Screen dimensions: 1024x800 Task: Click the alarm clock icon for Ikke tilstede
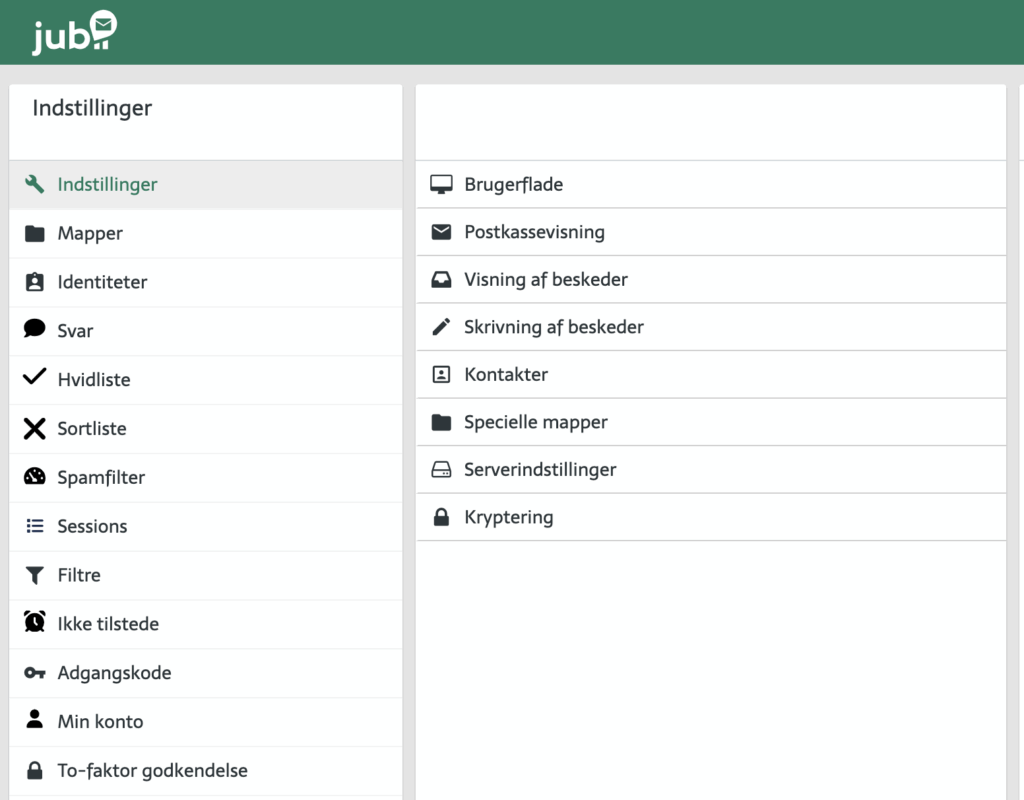(35, 623)
